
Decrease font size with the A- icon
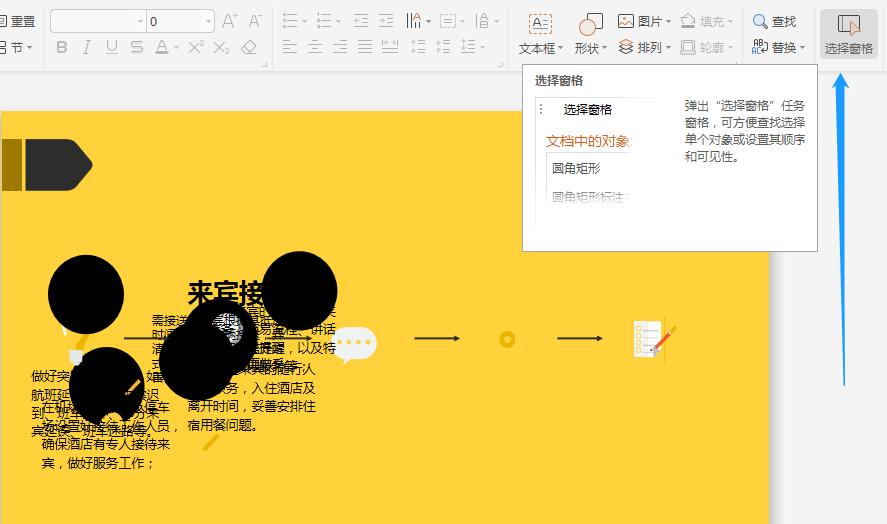[x=255, y=22]
